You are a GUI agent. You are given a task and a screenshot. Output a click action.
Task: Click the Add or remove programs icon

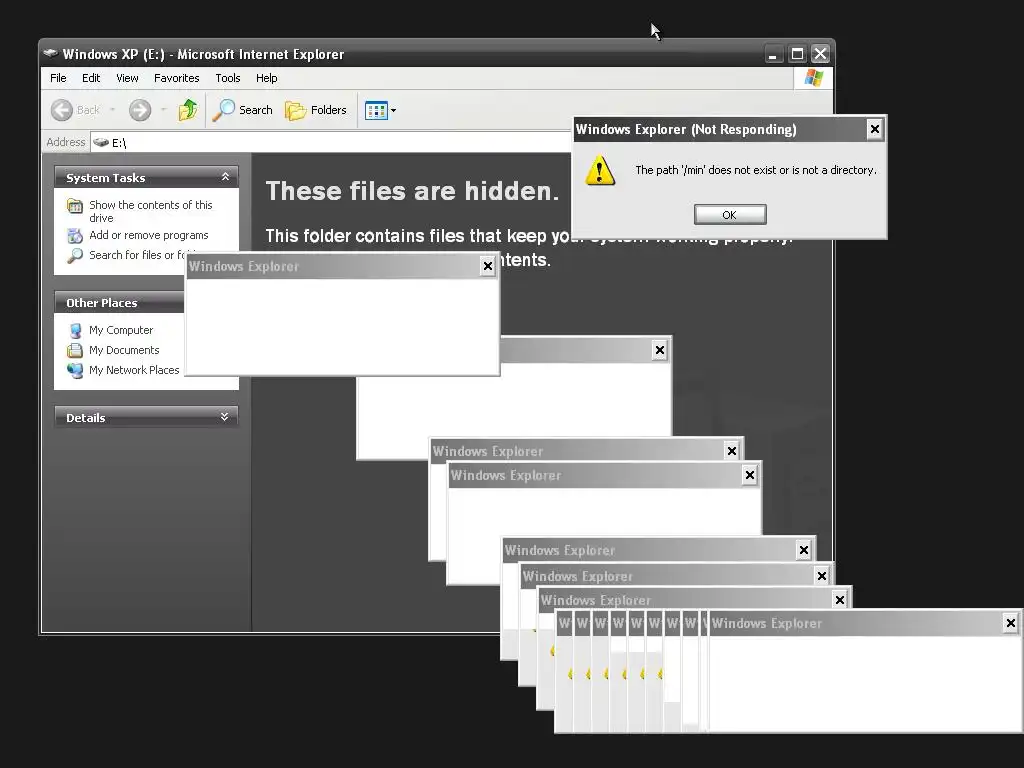(x=75, y=235)
